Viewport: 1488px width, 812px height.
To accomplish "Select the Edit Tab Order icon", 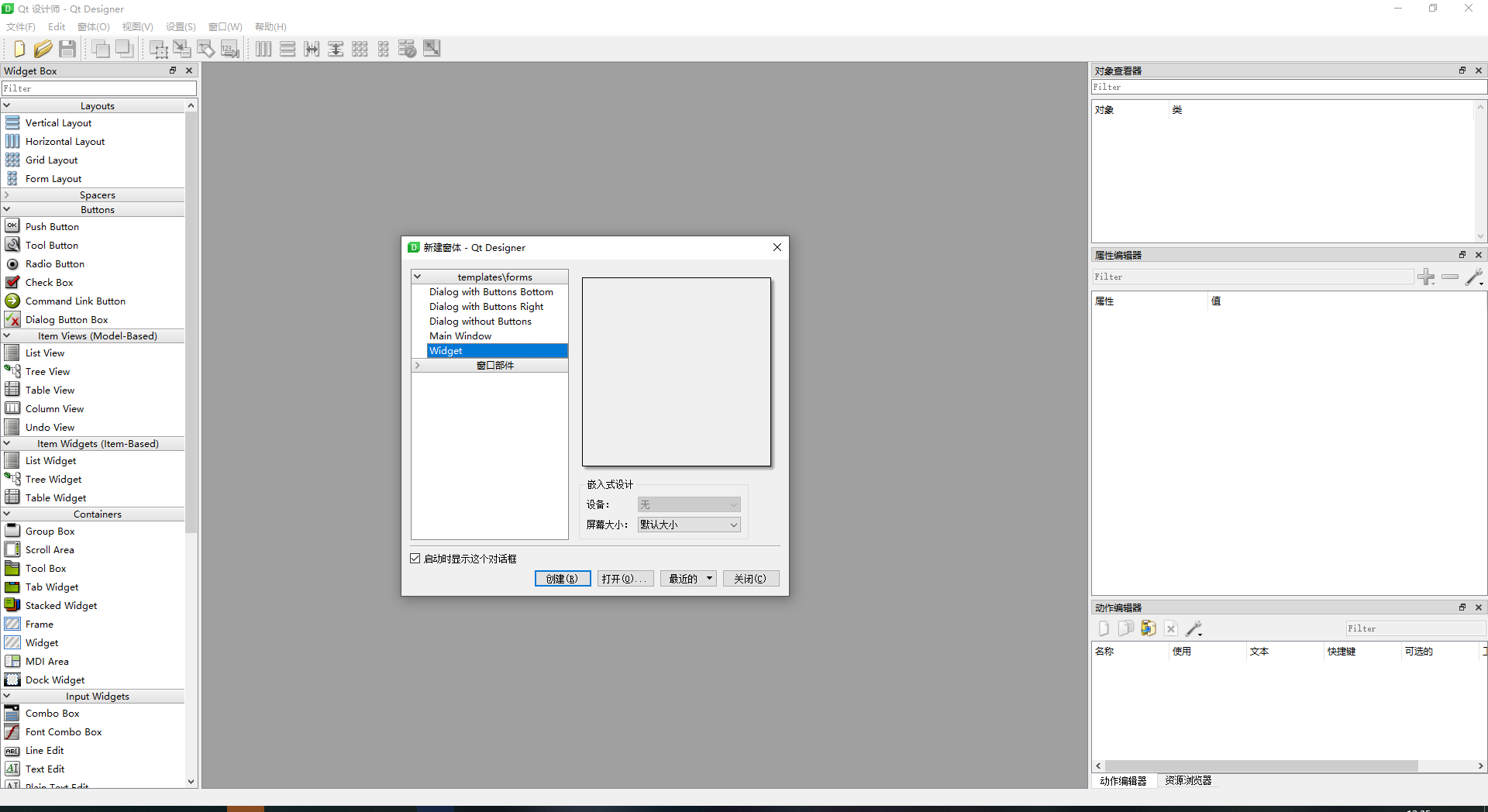I will click(230, 50).
